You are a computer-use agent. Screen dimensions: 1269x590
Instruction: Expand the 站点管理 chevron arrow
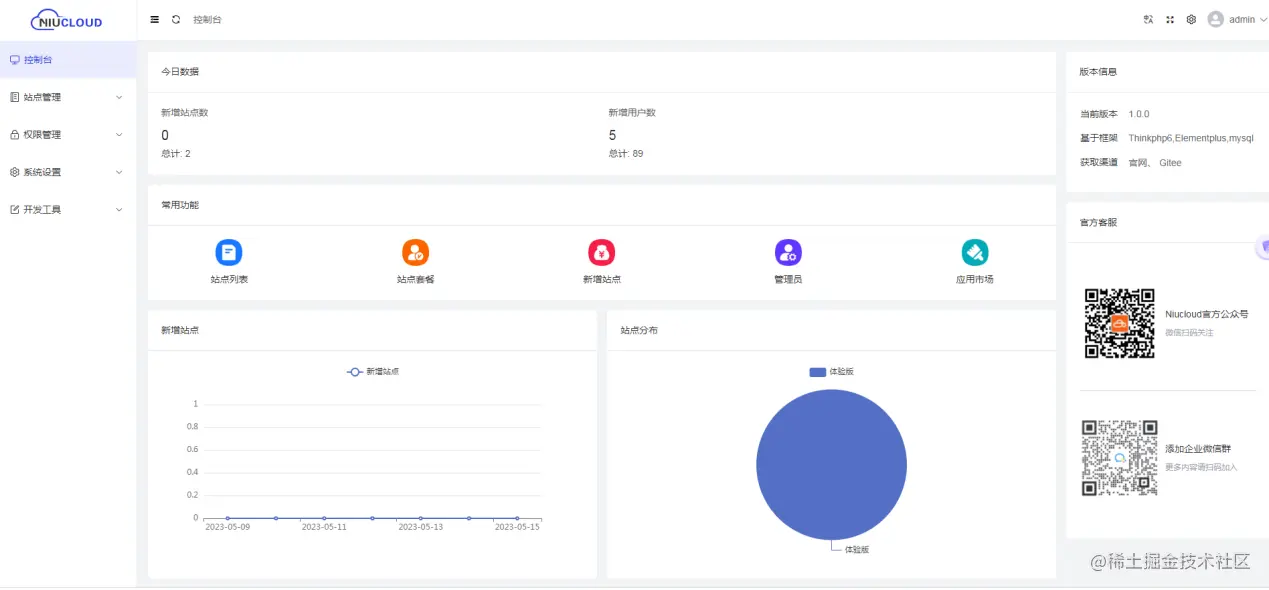click(119, 97)
